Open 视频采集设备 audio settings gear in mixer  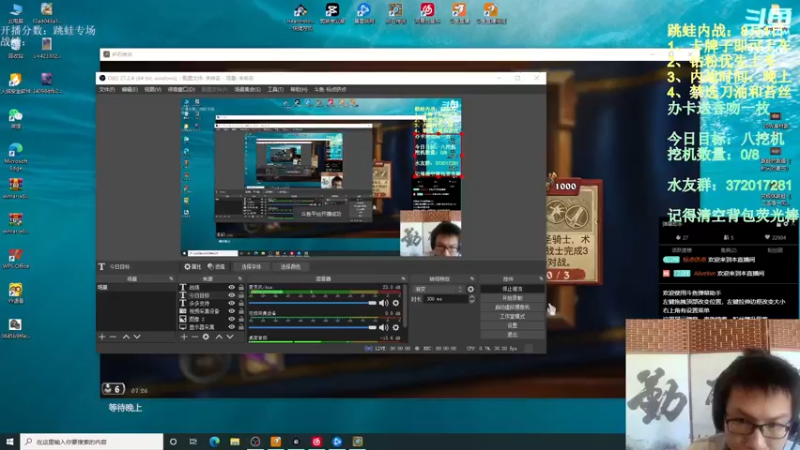click(396, 327)
